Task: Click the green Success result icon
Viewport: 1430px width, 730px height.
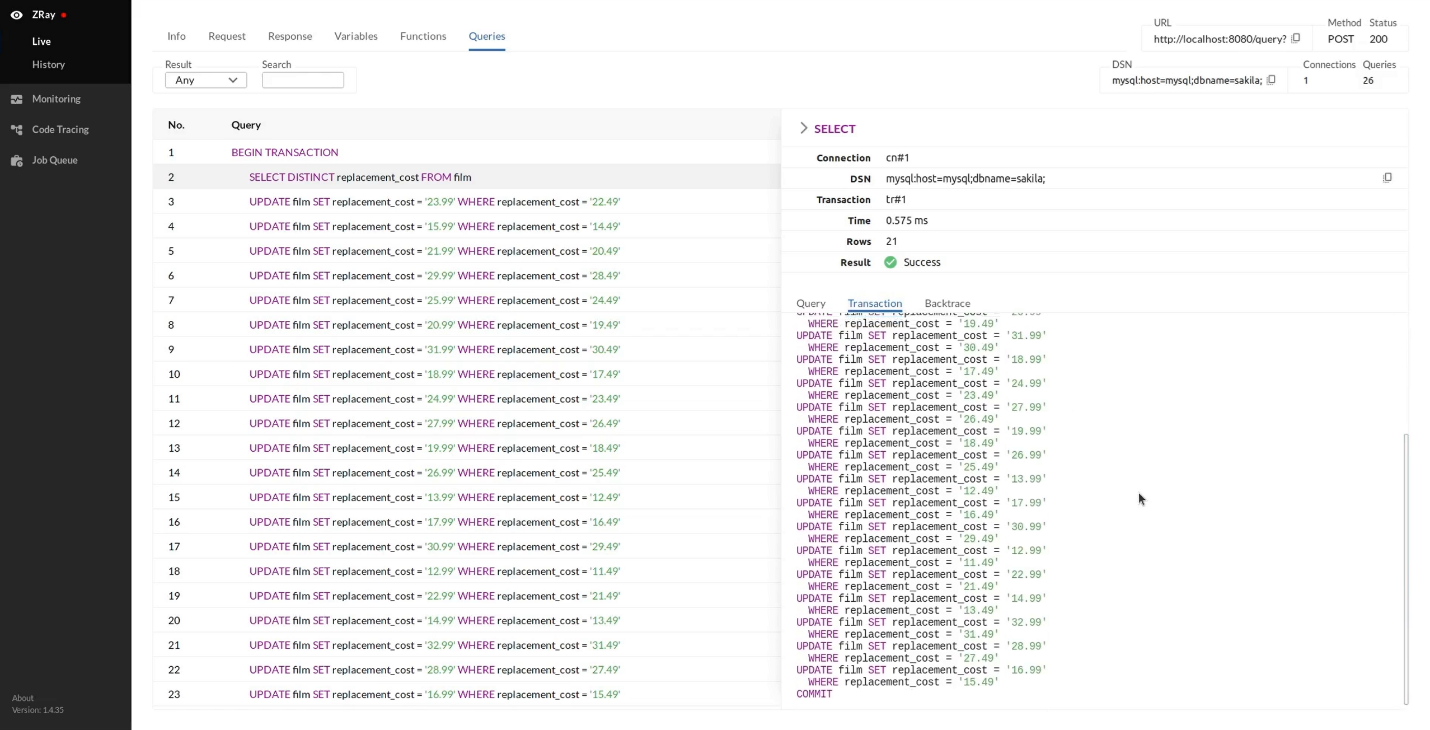Action: point(889,262)
